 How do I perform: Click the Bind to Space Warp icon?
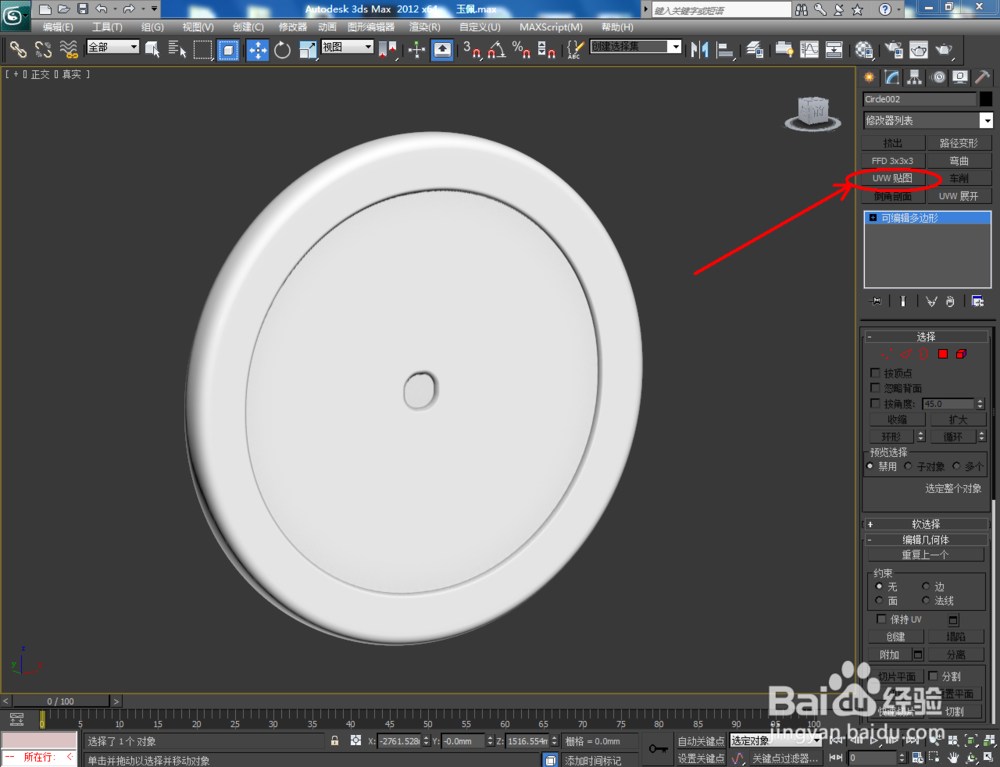68,50
